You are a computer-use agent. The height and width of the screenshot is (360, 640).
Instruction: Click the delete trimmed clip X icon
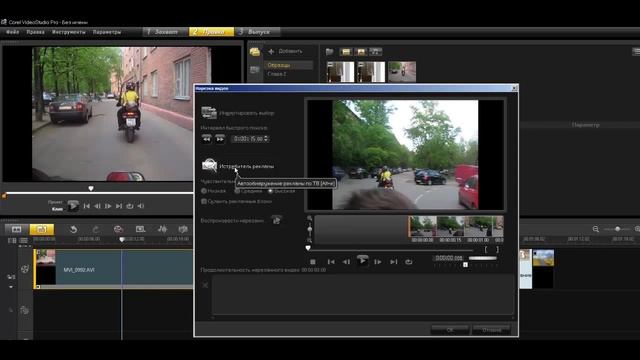(205, 285)
